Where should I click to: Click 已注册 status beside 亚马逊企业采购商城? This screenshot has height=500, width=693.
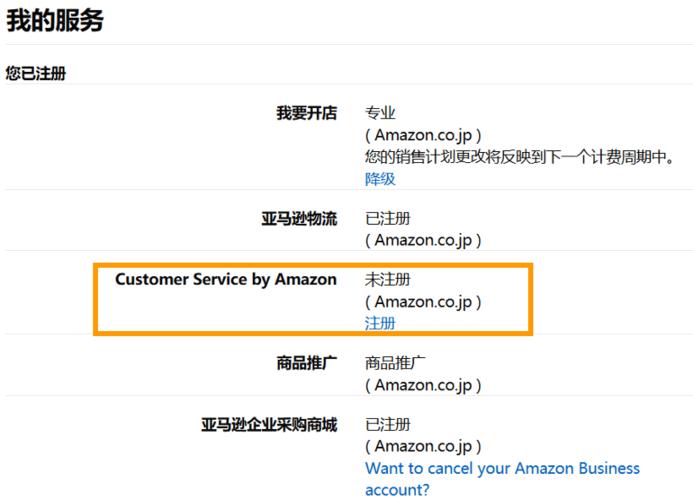[x=388, y=424]
